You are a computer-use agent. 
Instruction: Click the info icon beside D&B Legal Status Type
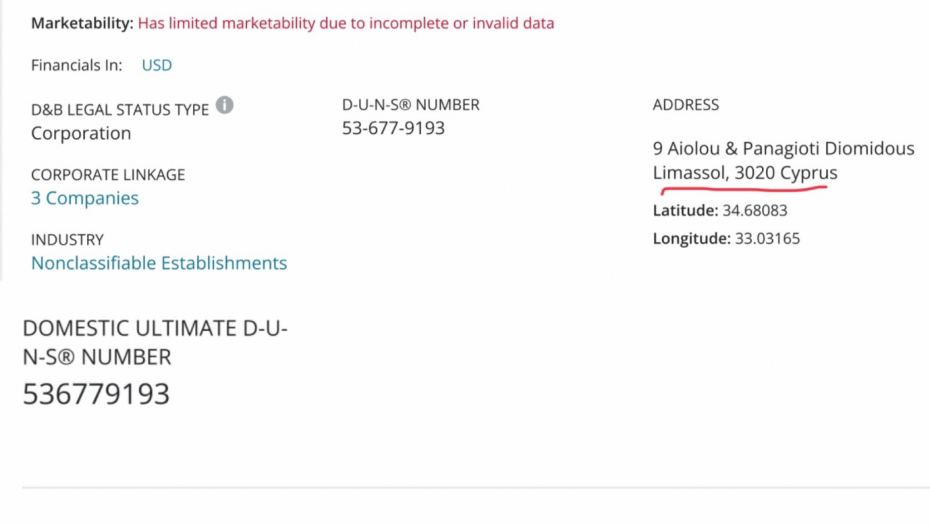(225, 105)
